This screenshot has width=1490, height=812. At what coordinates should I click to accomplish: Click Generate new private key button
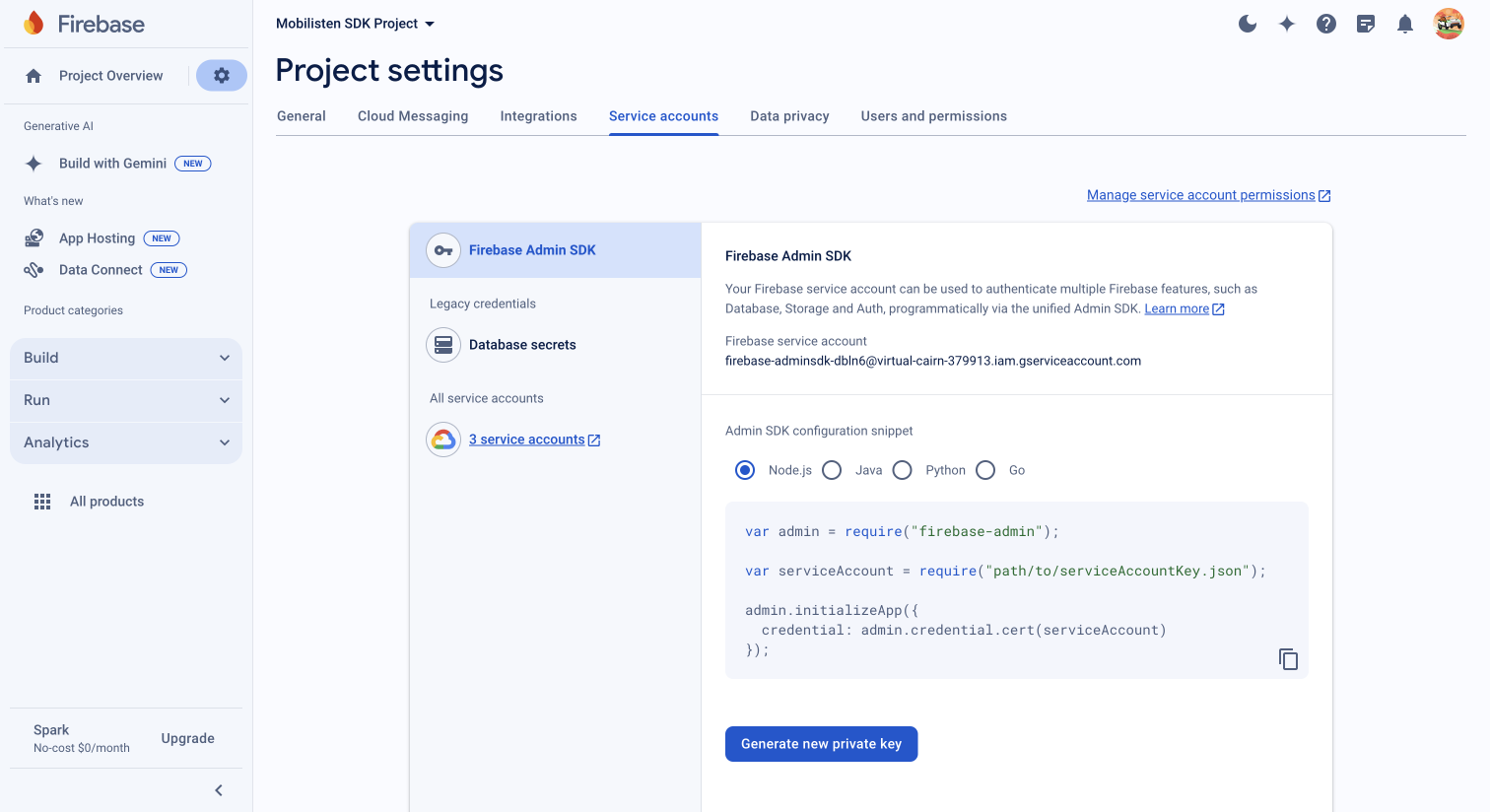click(821, 744)
